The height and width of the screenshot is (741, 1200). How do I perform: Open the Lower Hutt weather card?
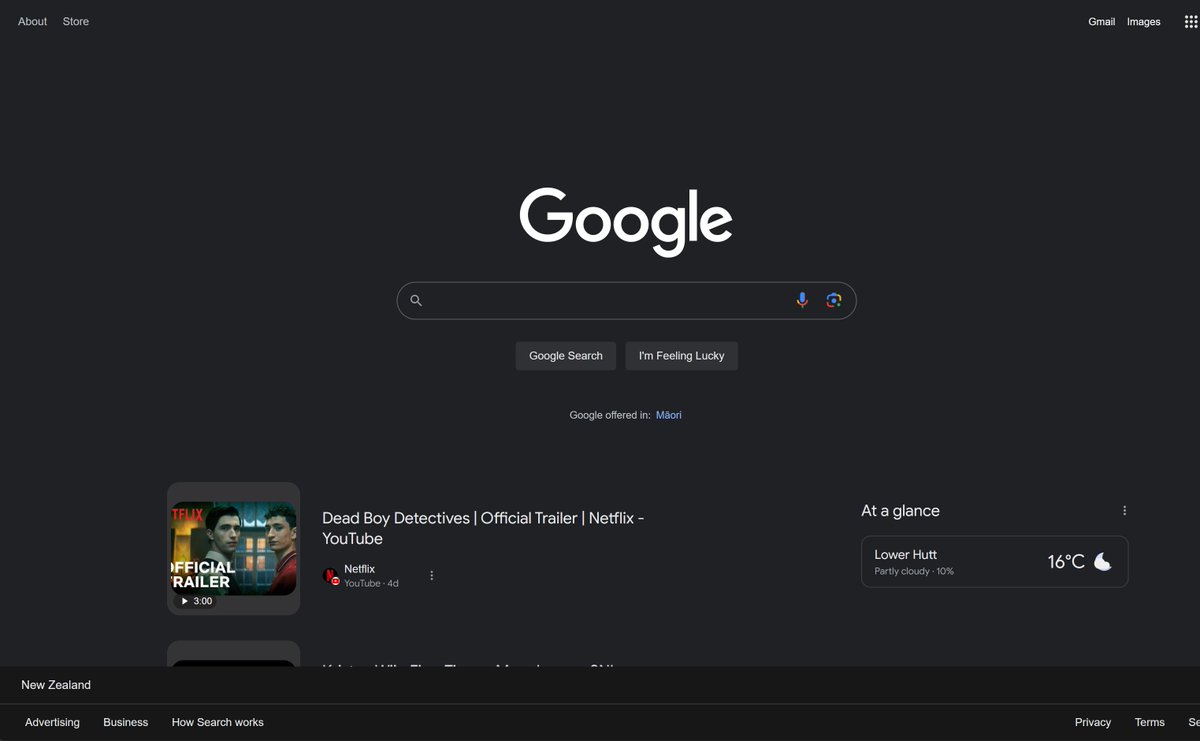tap(995, 562)
